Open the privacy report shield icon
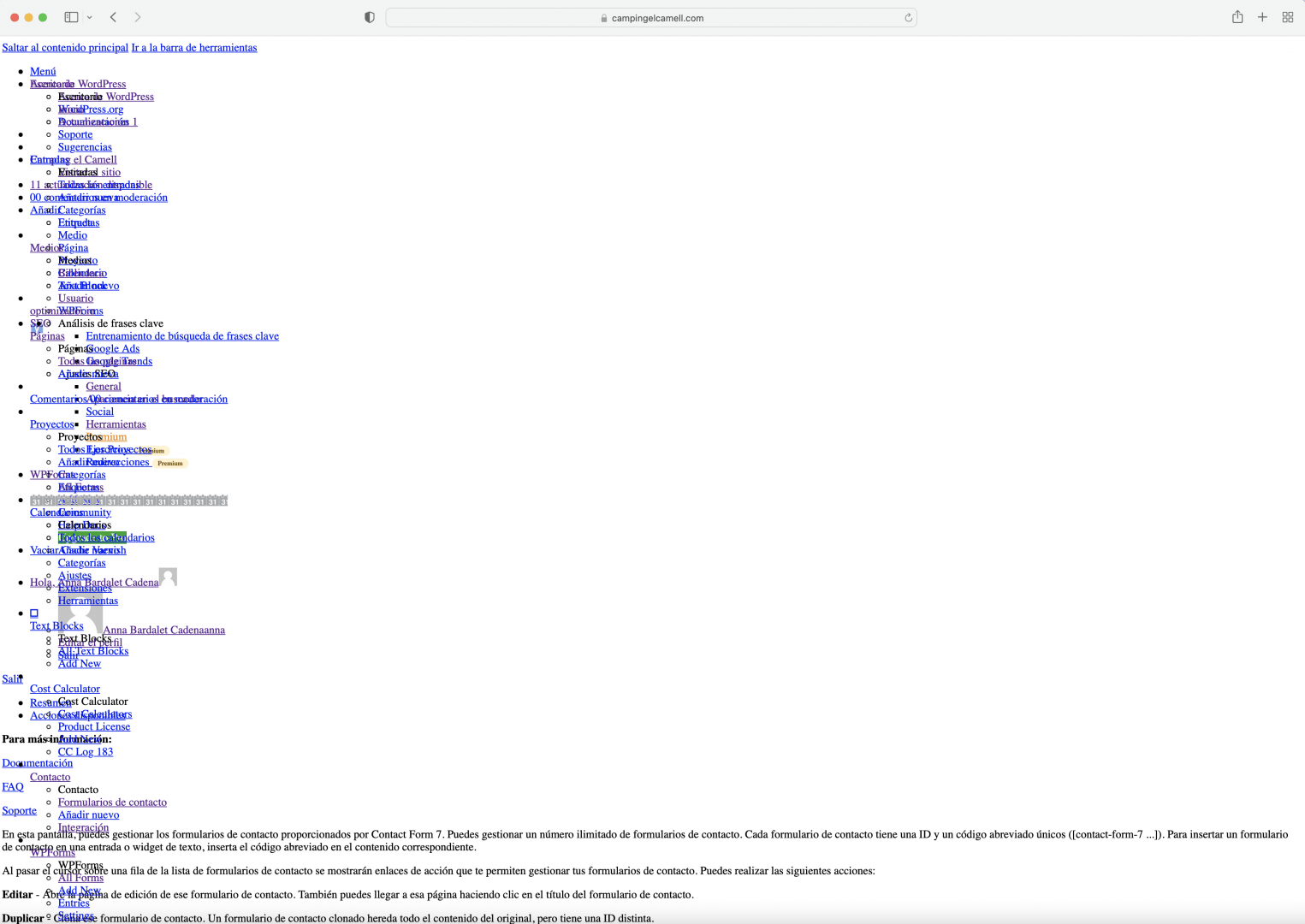The height and width of the screenshot is (924, 1305). (370, 17)
